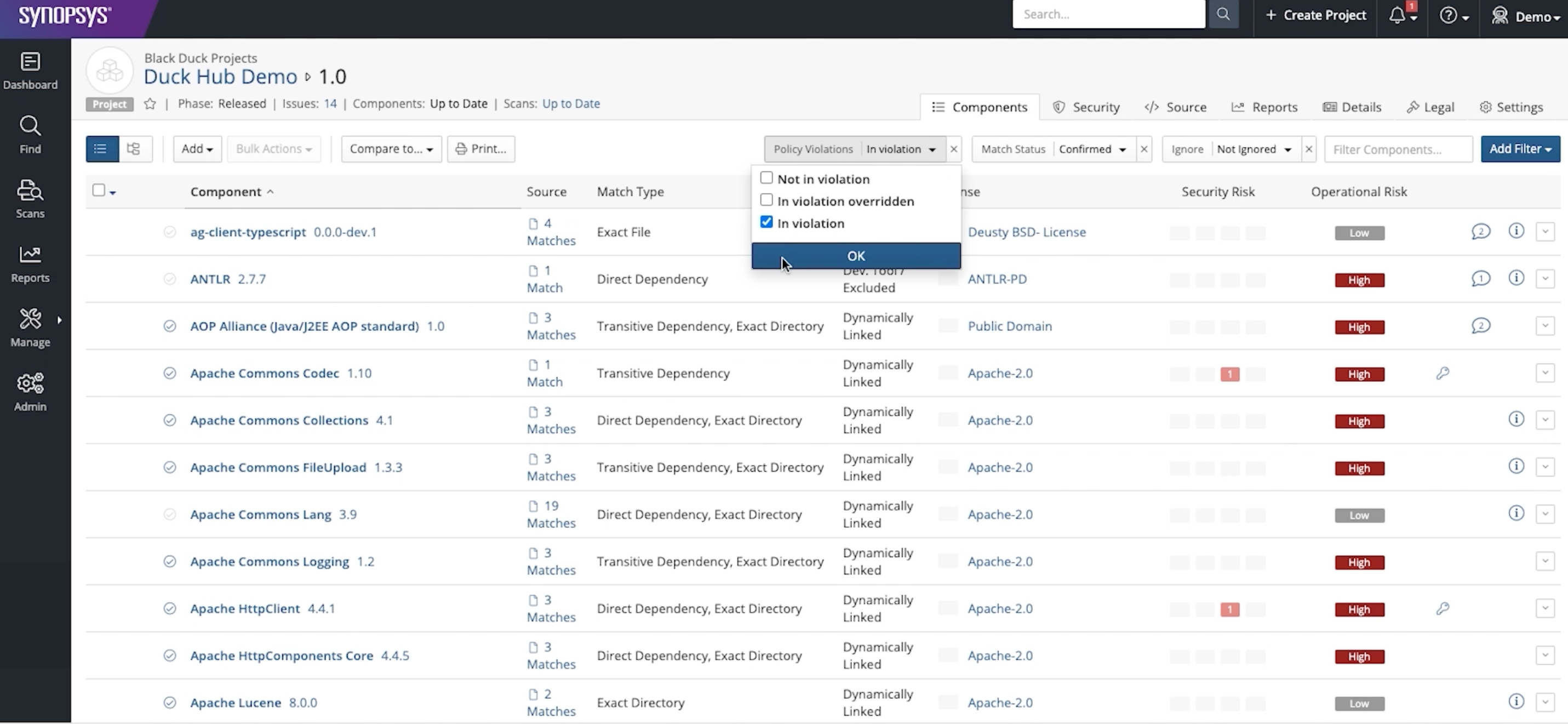Open Scans from the left sidebar
The width and height of the screenshot is (1568, 724).
click(x=30, y=198)
